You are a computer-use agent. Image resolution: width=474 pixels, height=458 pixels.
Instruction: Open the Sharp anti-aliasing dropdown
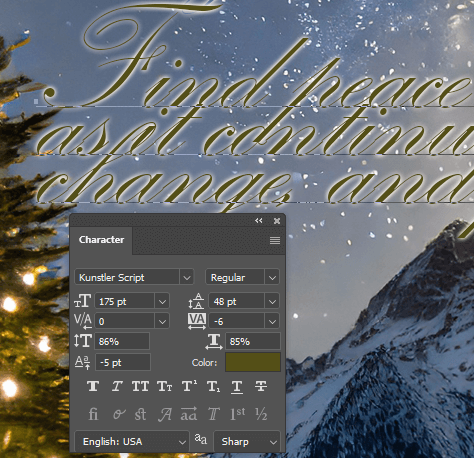tap(247, 442)
